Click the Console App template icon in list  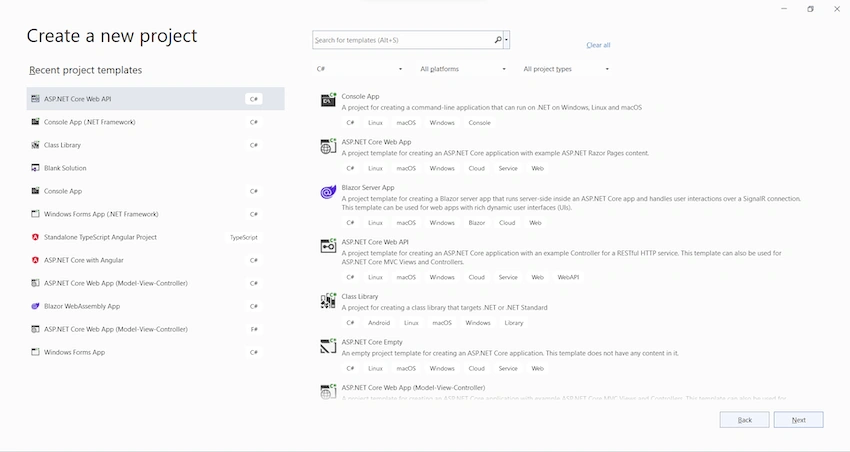[x=328, y=100]
